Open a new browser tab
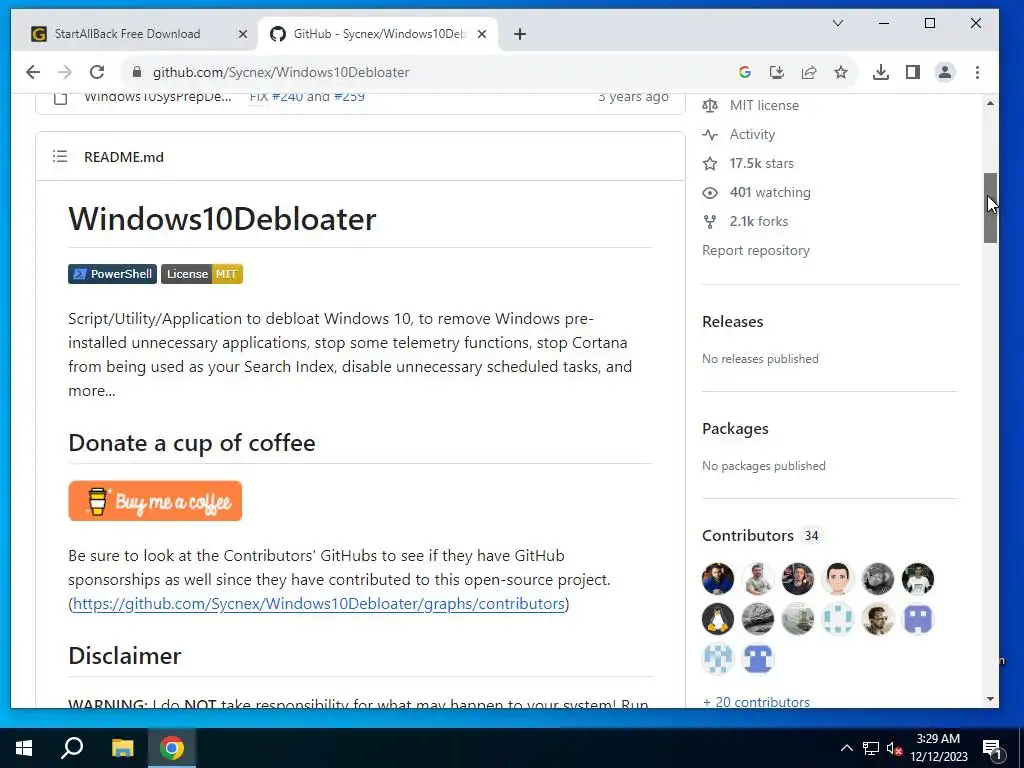This screenshot has width=1024, height=768. 520,34
